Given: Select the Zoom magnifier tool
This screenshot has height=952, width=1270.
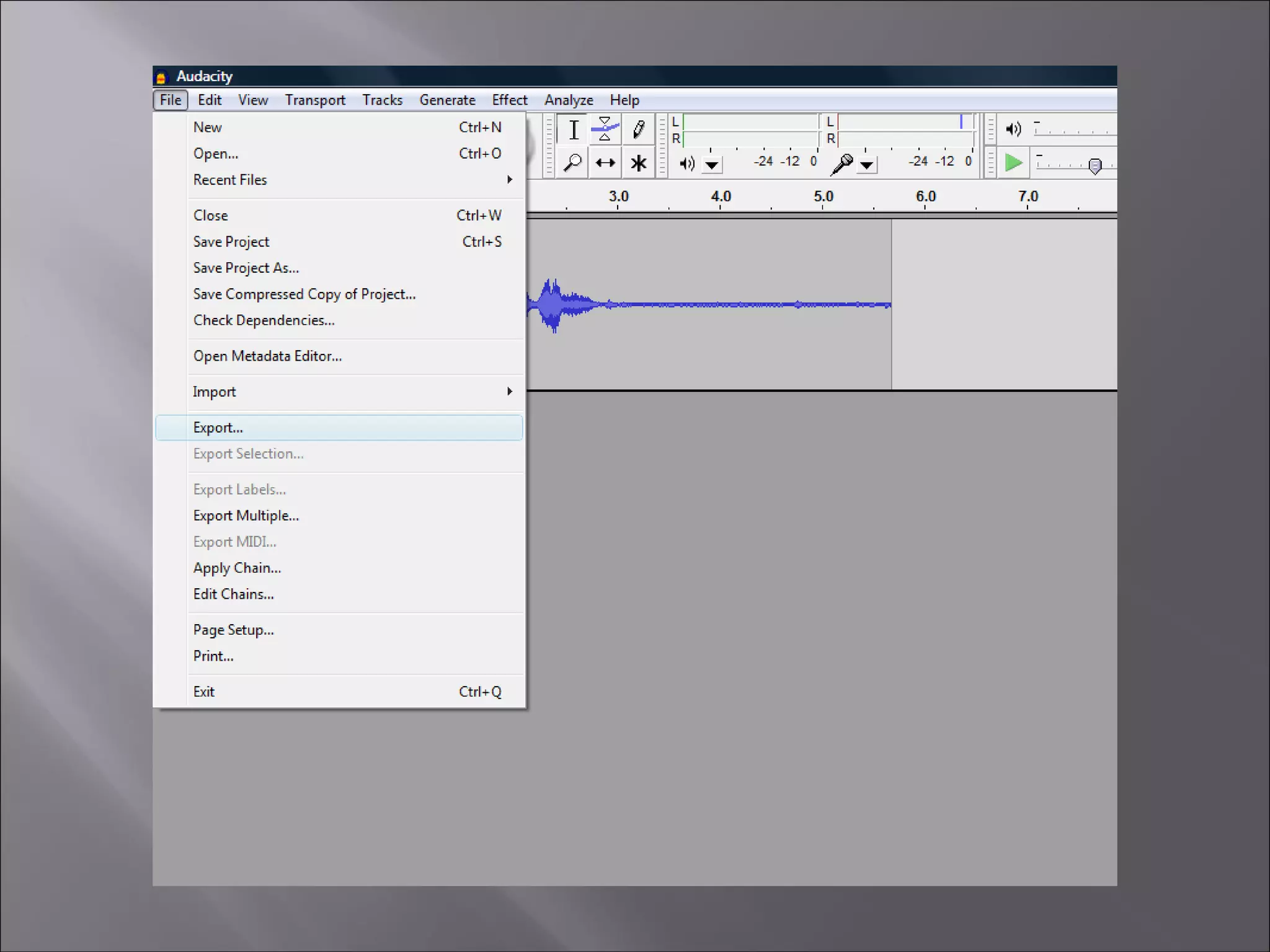Looking at the screenshot, I should pyautogui.click(x=572, y=163).
